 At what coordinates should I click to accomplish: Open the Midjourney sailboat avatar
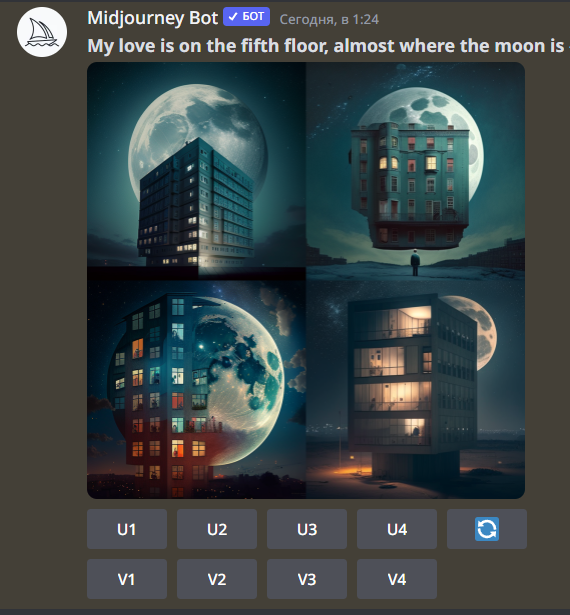(42, 32)
